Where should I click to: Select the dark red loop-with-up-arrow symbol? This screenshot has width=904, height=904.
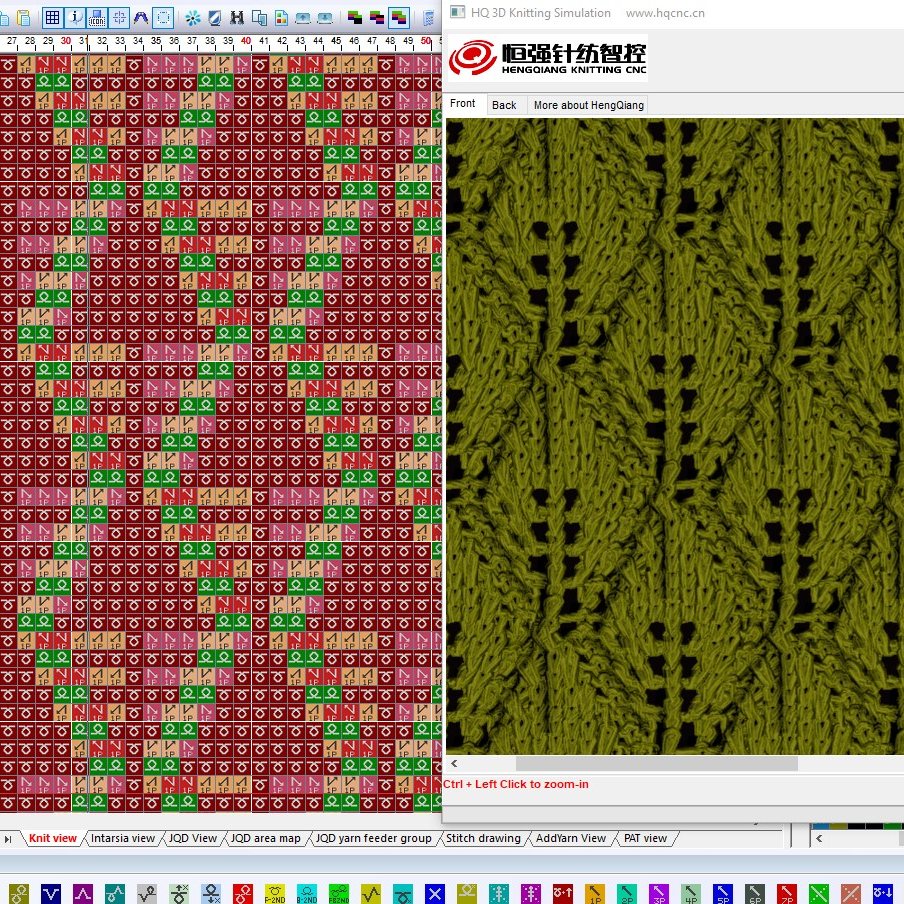coord(563,894)
